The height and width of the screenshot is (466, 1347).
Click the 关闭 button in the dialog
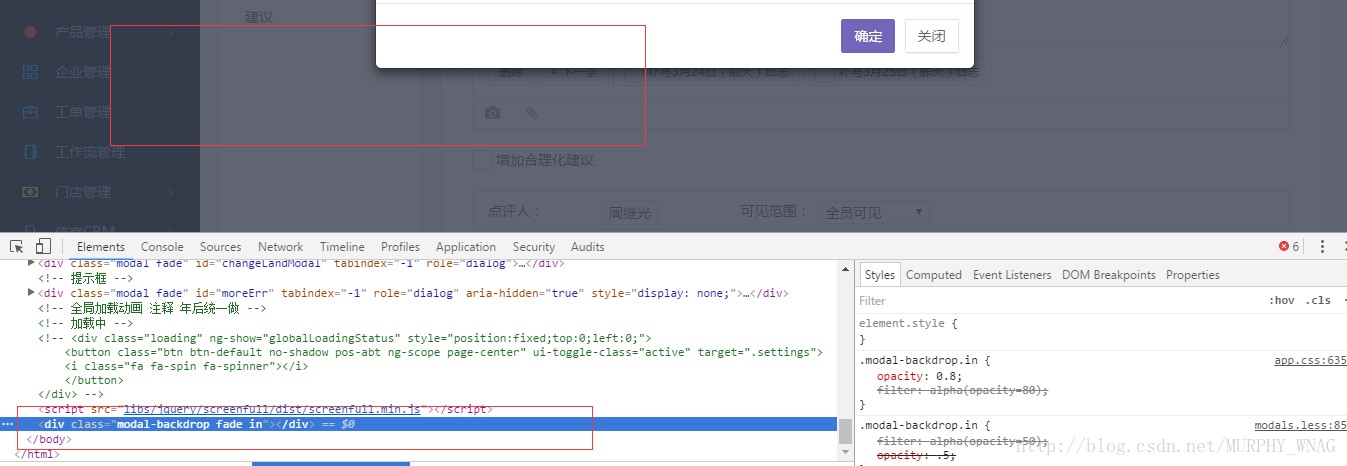[x=932, y=36]
